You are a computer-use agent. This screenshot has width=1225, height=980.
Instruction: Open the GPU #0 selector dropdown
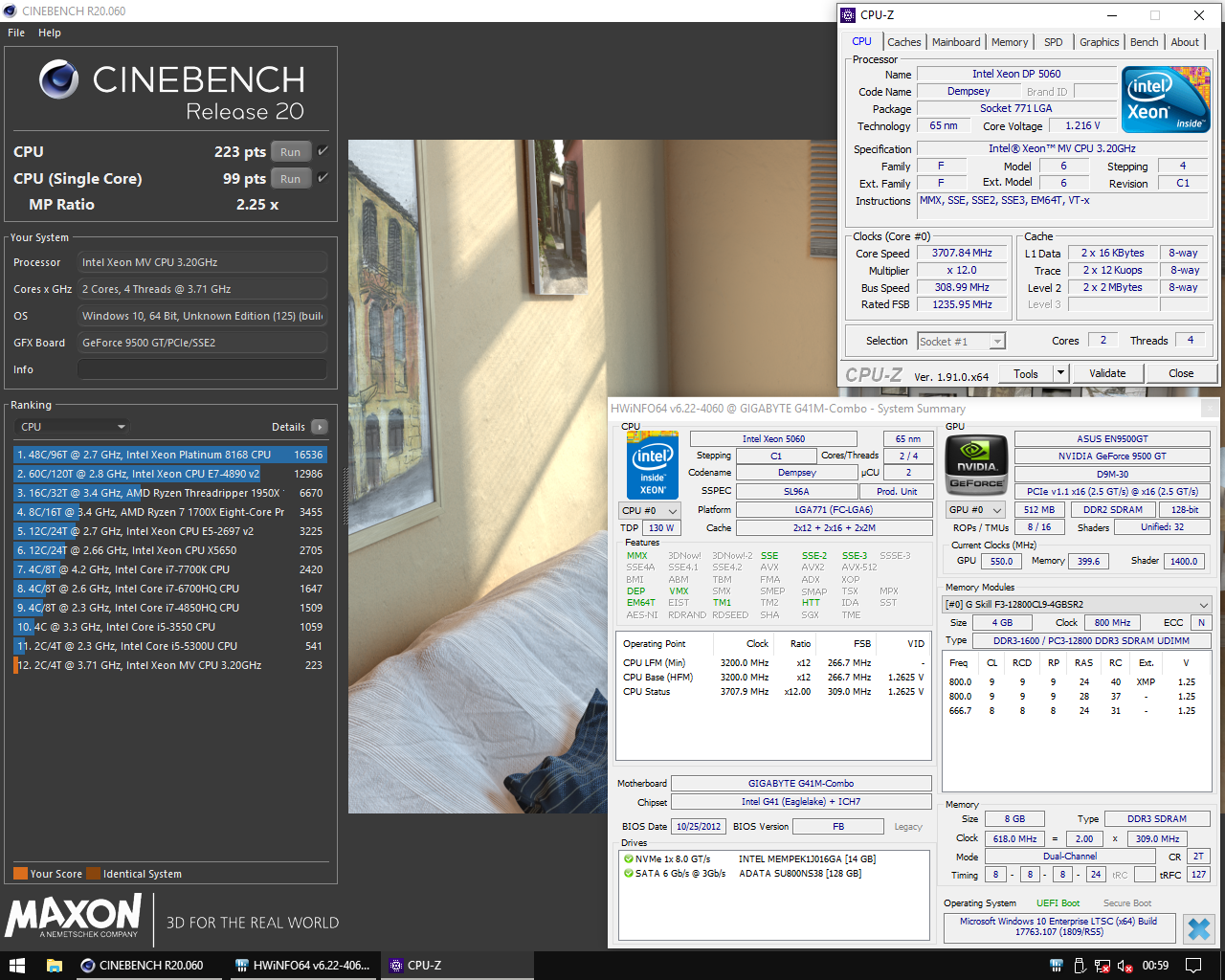pyautogui.click(x=975, y=509)
